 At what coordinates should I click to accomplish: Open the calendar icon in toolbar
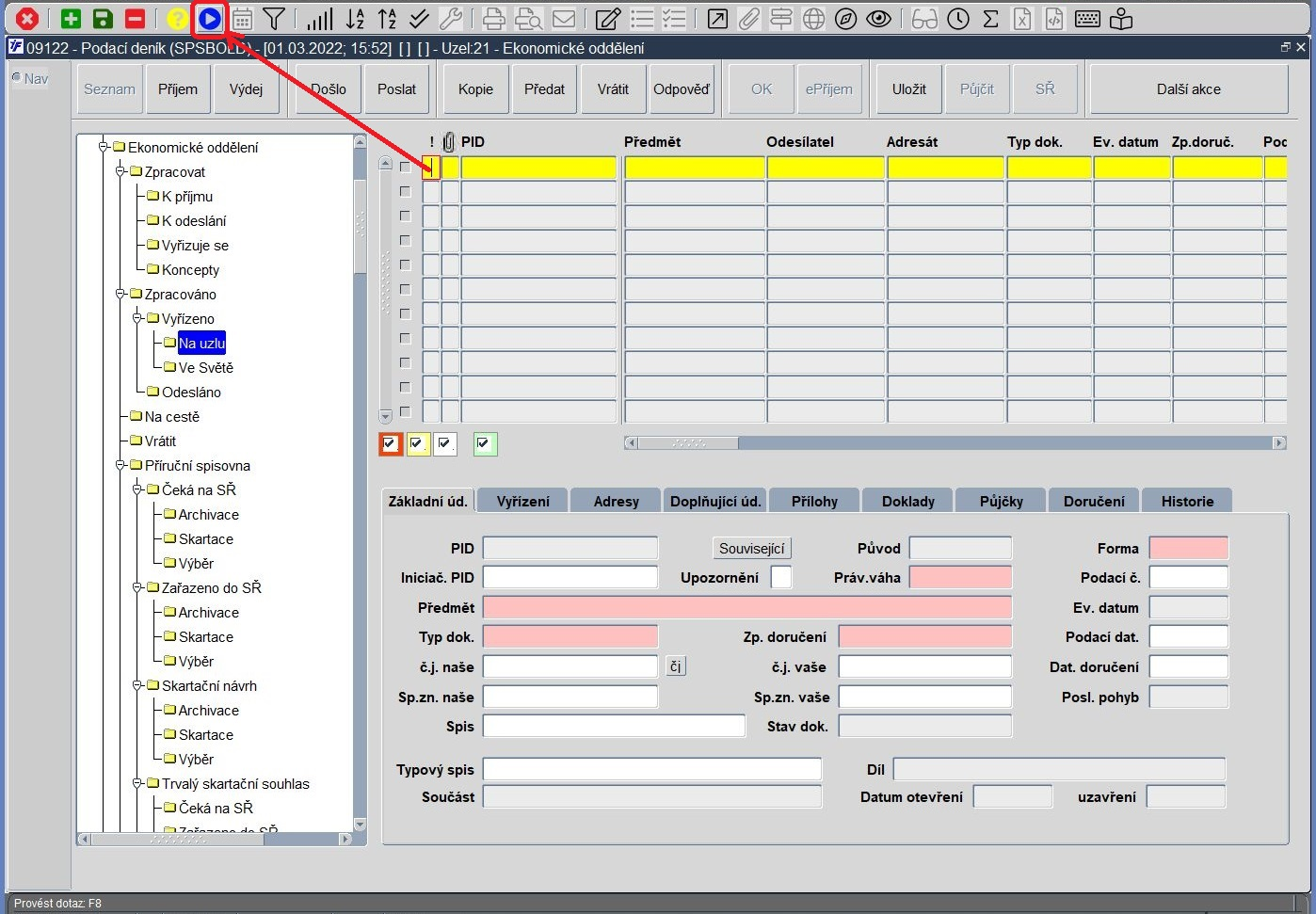(242, 18)
